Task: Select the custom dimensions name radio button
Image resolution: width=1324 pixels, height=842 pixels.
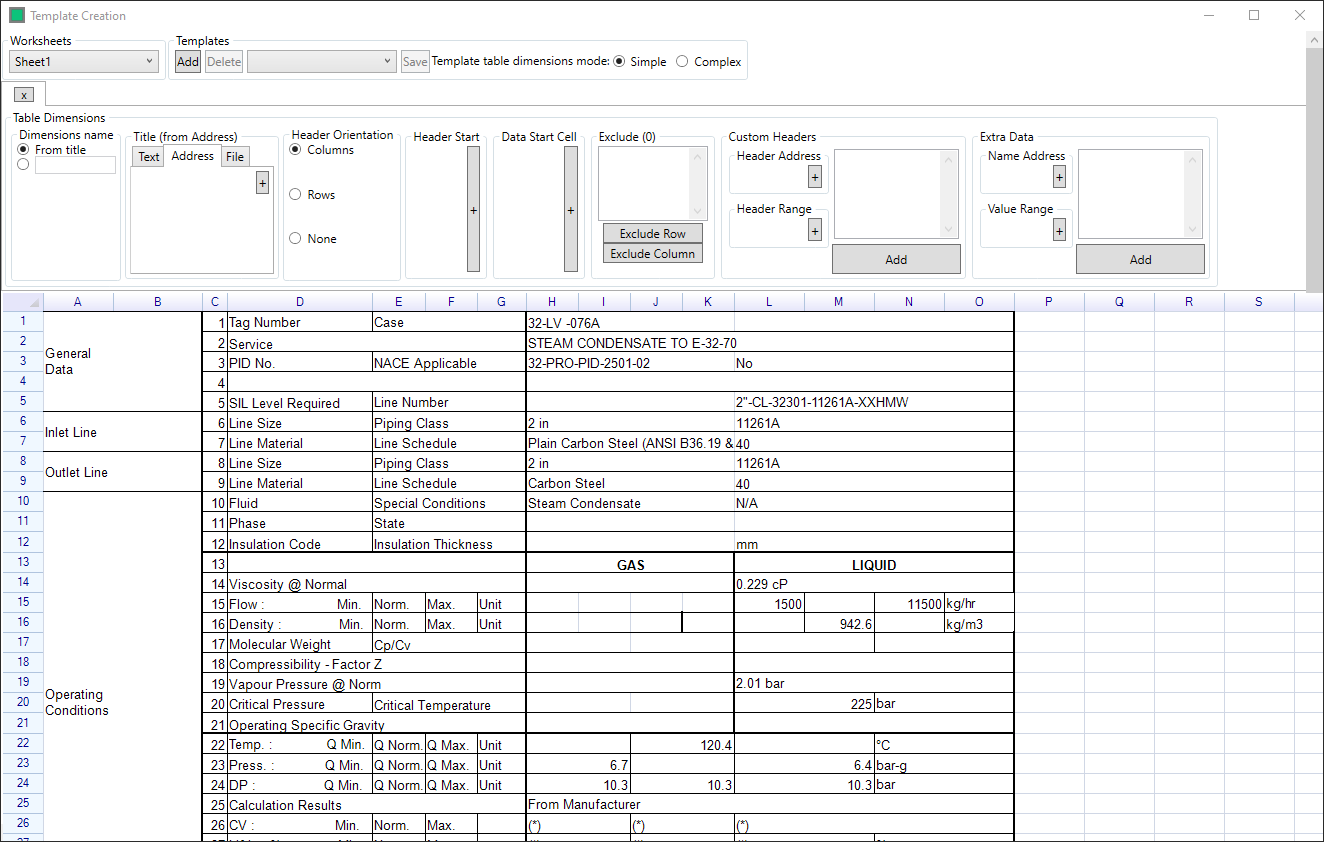Action: click(x=24, y=165)
